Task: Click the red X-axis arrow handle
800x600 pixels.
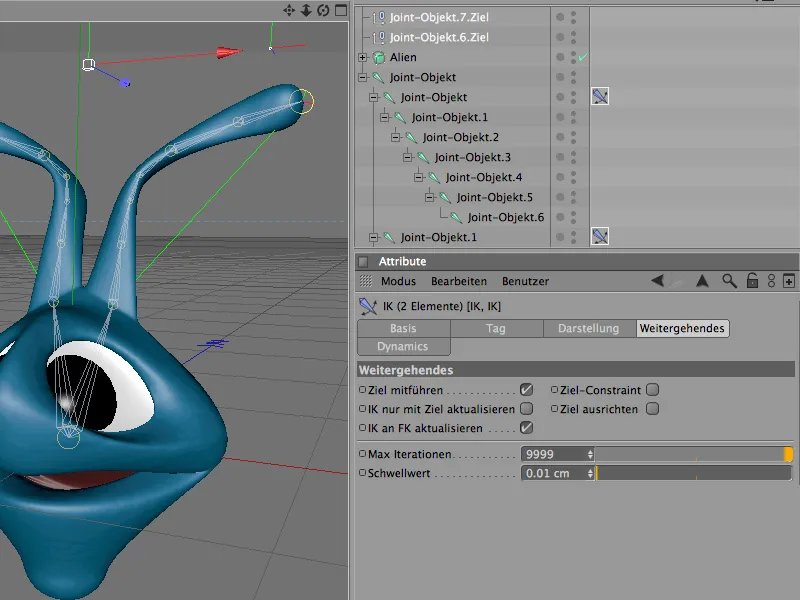Action: [229, 52]
